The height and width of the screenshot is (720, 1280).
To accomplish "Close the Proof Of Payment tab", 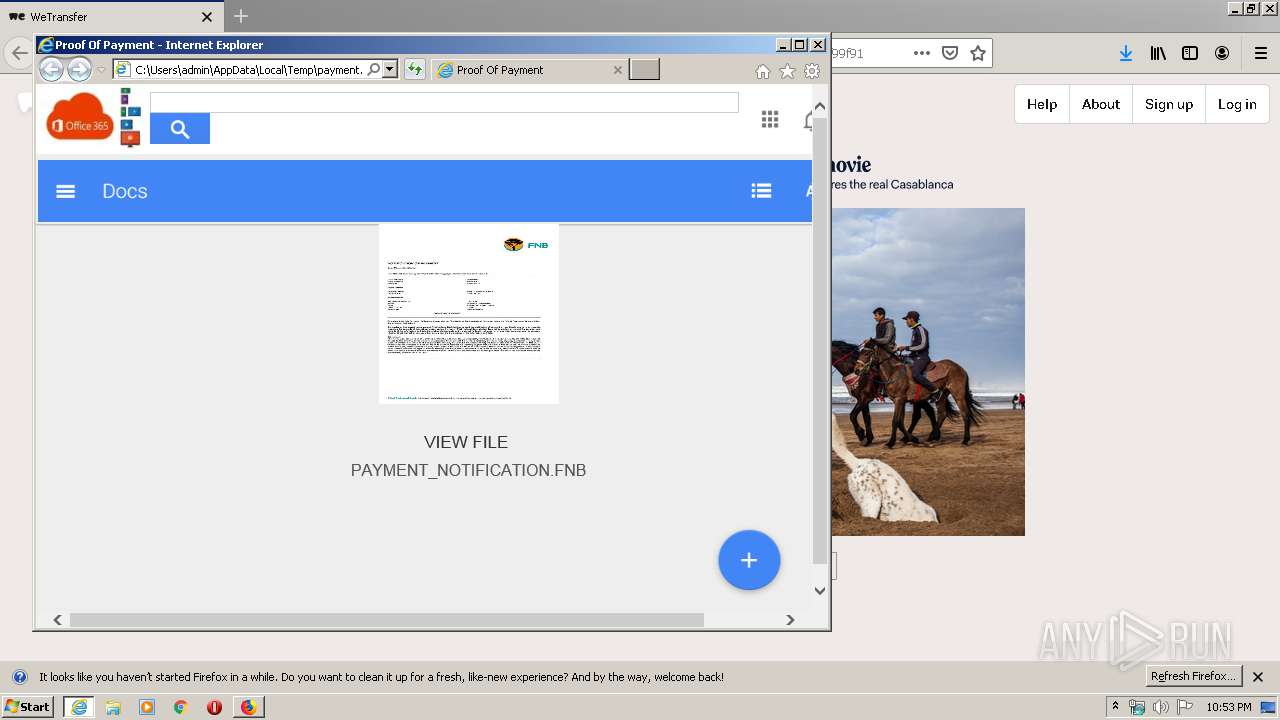I will [x=617, y=70].
